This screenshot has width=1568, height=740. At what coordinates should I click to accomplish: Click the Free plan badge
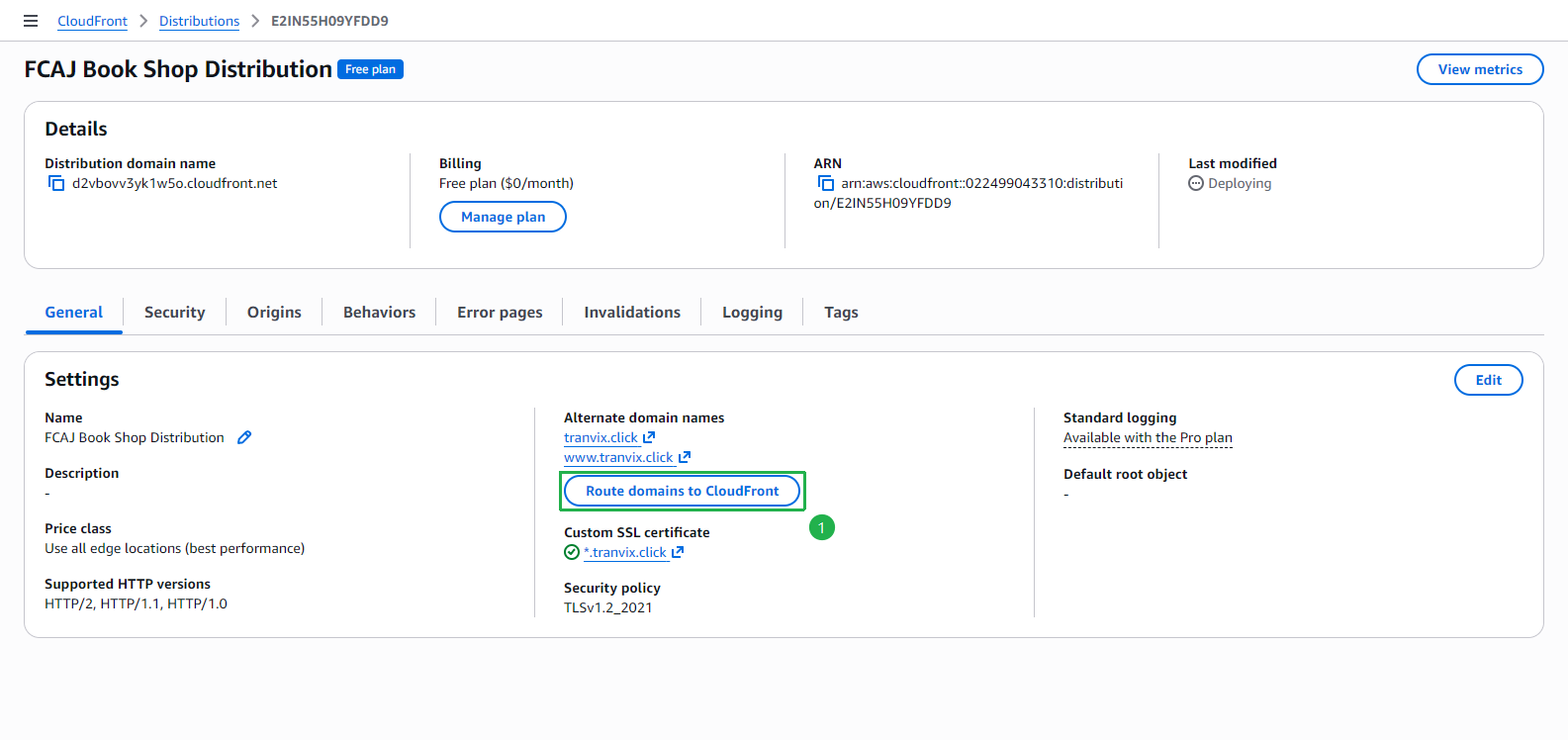[370, 69]
